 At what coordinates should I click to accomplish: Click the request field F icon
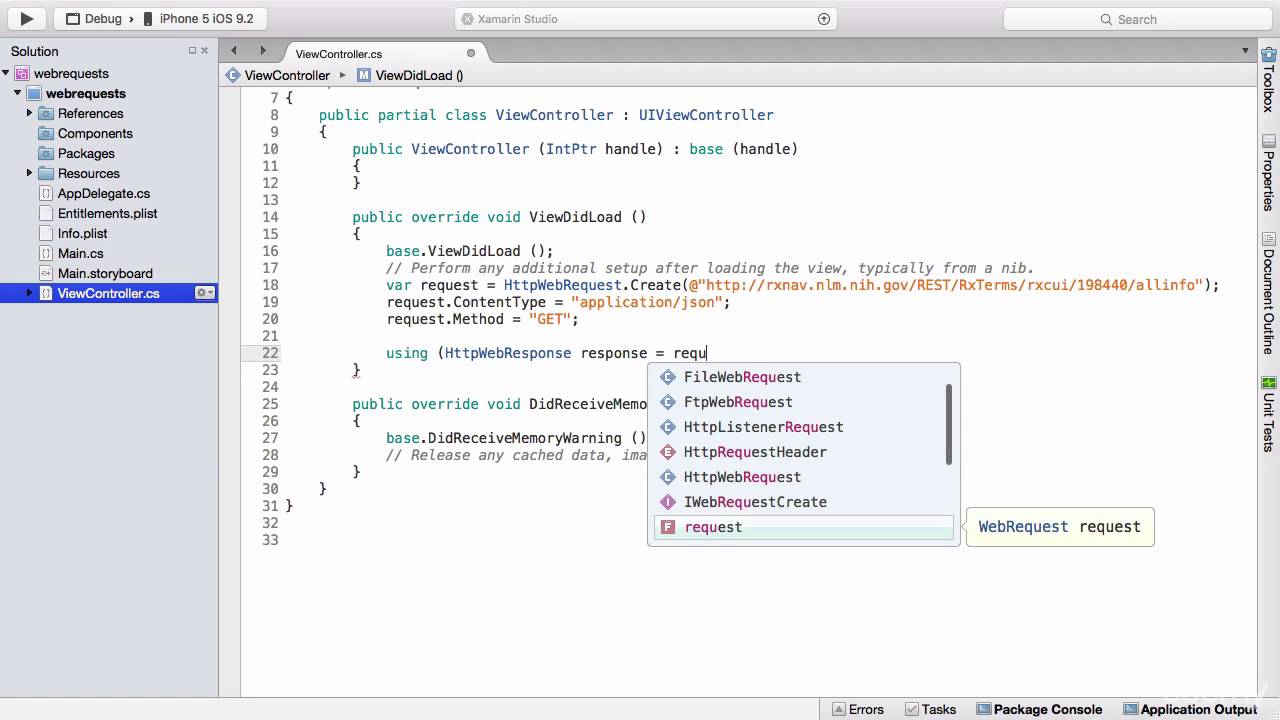pos(668,527)
